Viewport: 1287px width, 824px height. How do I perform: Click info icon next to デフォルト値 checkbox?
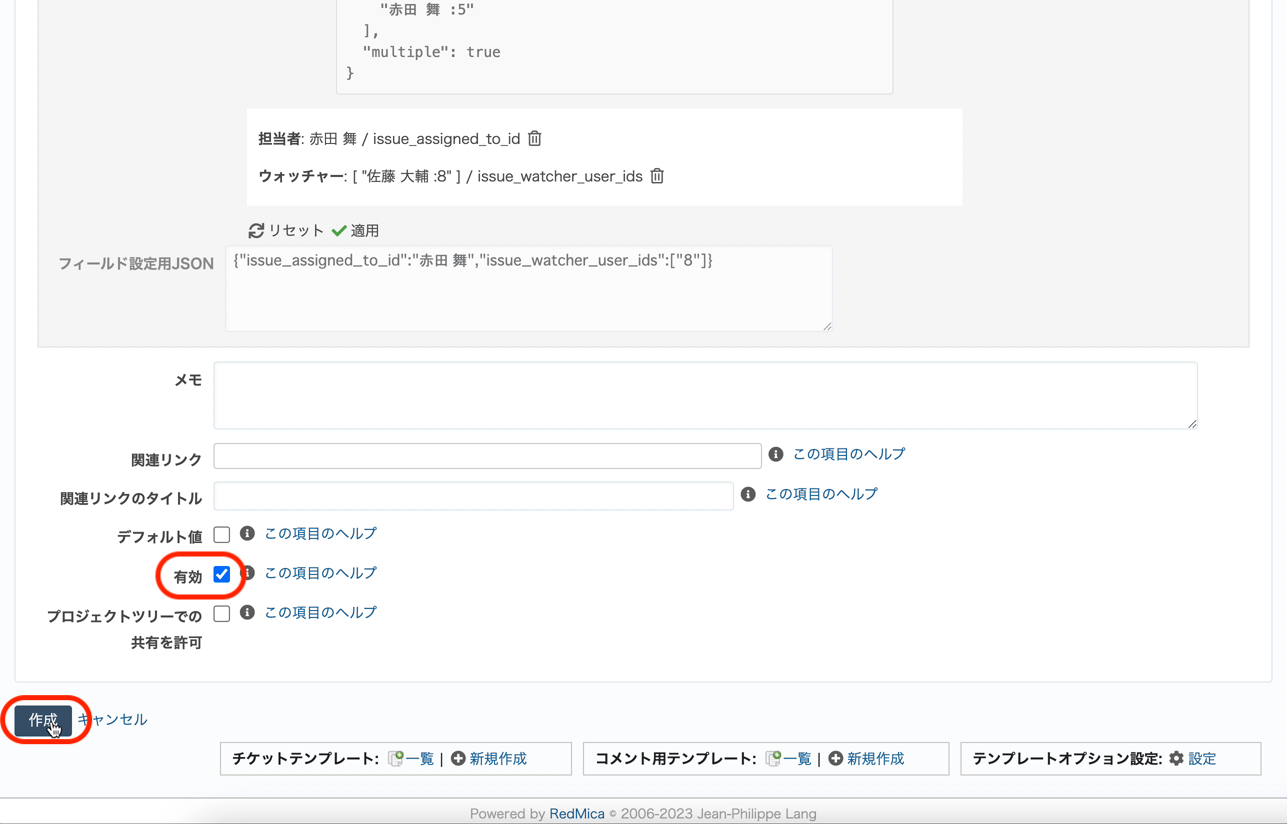247,534
